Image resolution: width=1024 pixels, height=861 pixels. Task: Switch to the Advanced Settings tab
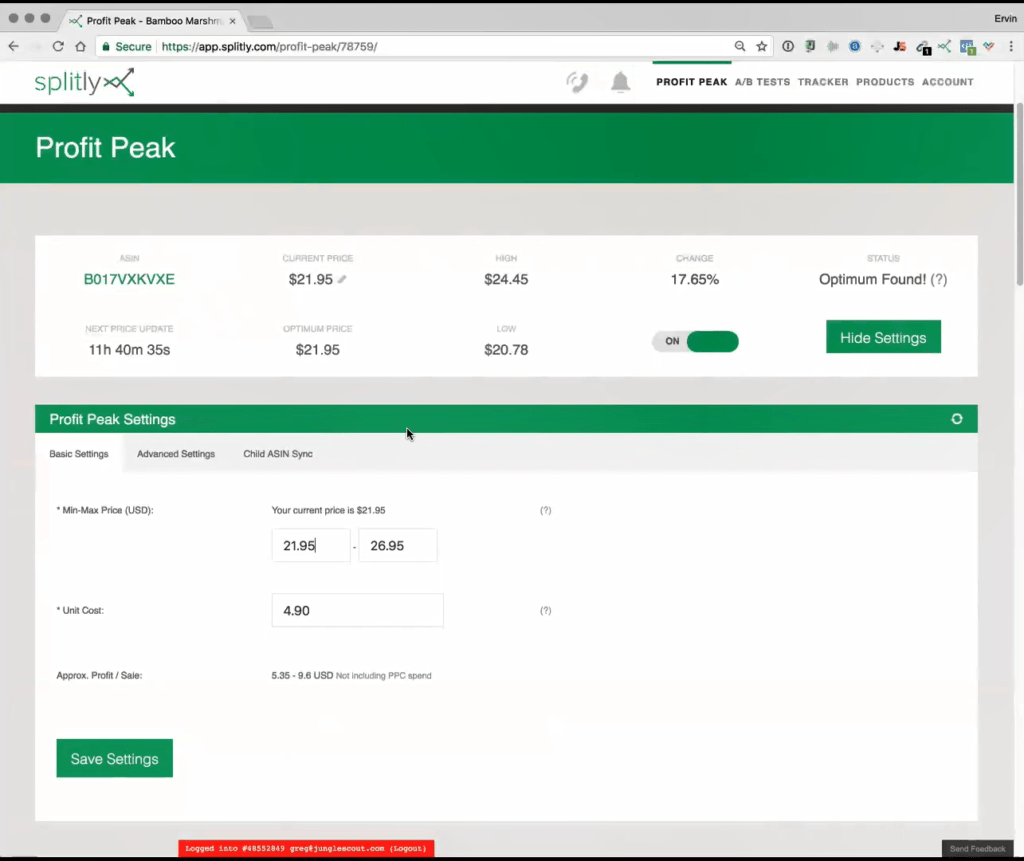pyautogui.click(x=176, y=454)
